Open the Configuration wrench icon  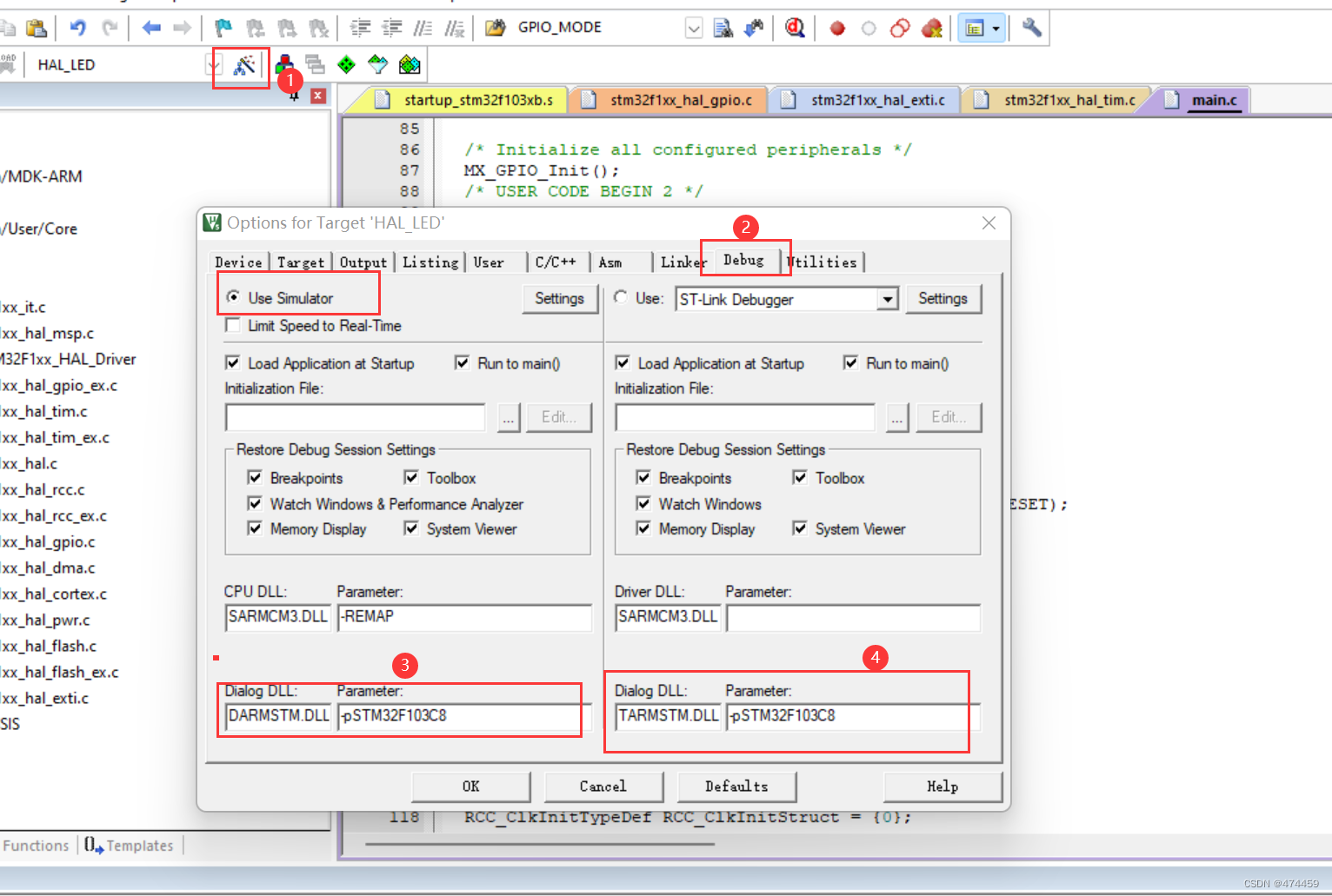1032,28
